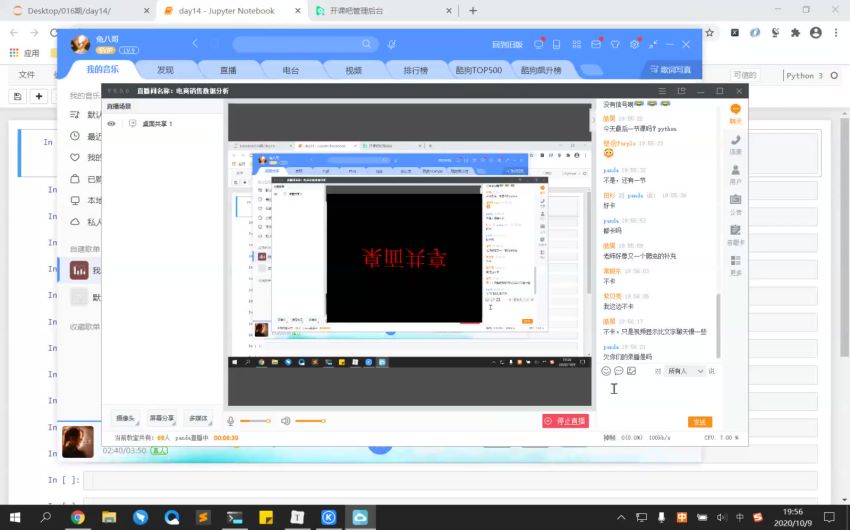Open the 文件 menu in Jupyter
This screenshot has width=850, height=530.
click(27, 75)
